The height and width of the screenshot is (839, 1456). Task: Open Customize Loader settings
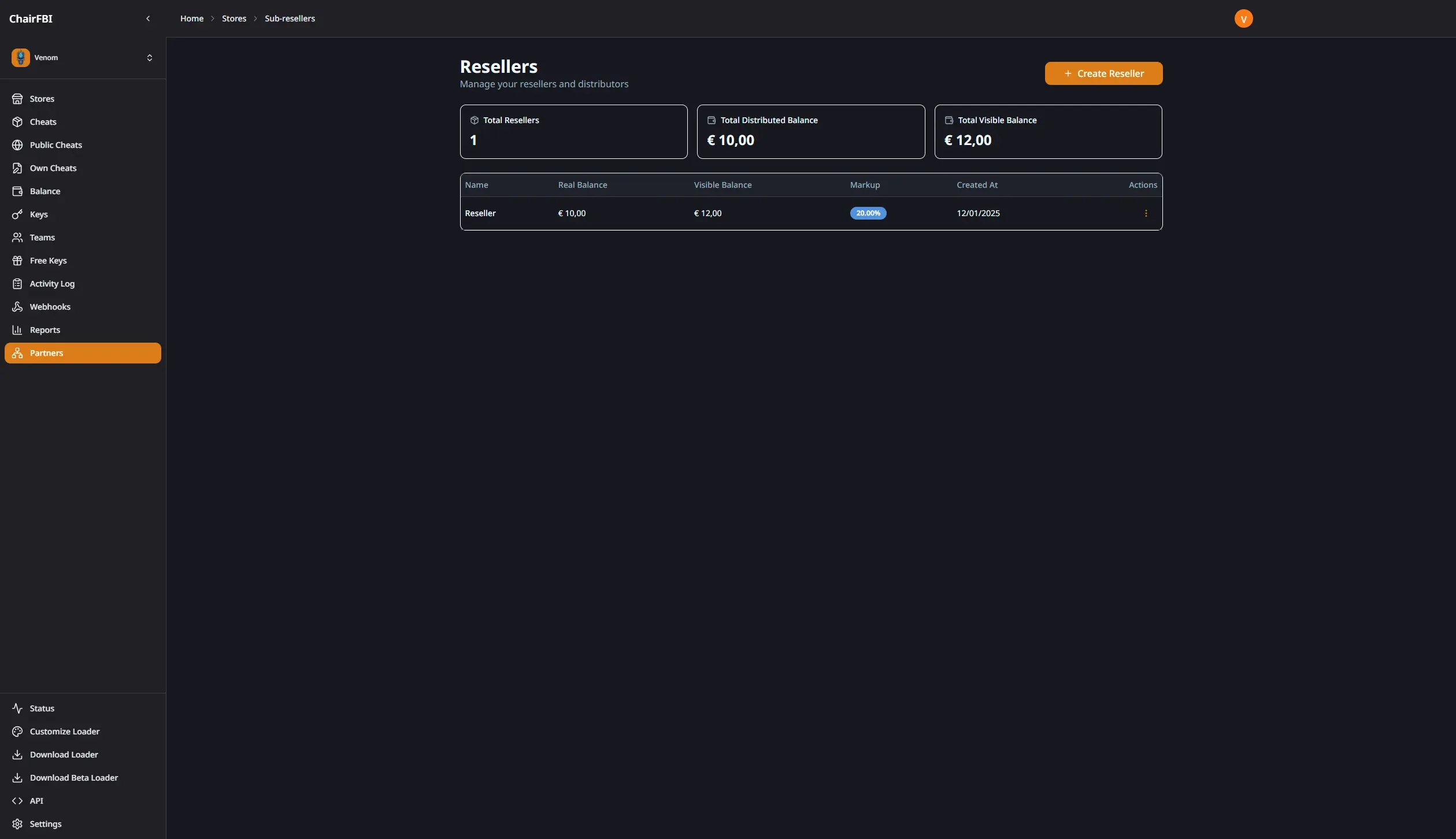(64, 731)
